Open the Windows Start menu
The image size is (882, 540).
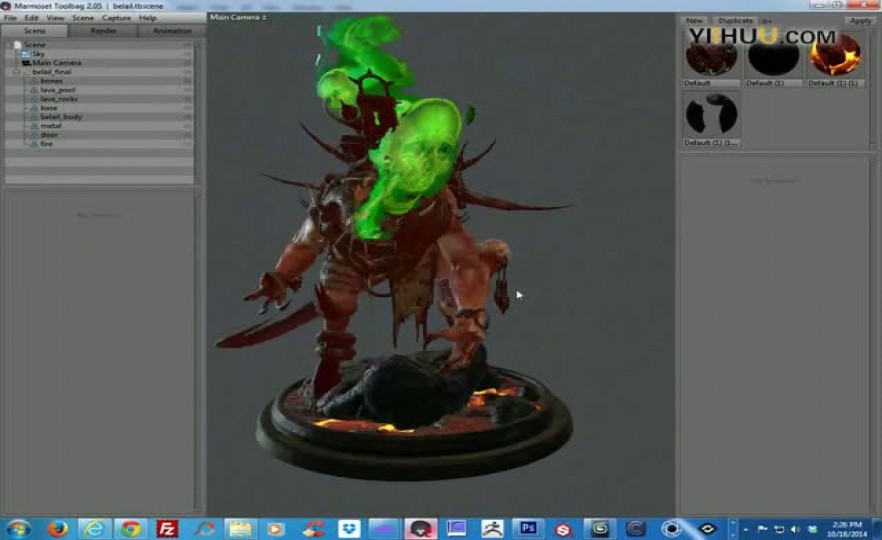tap(18, 529)
